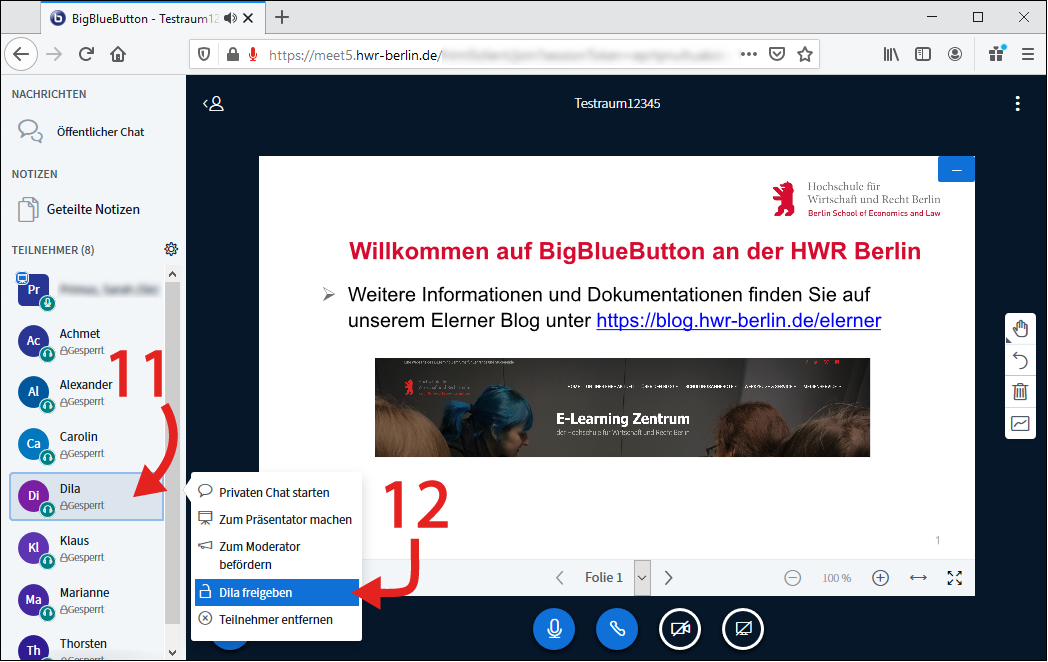Screen dimensions: 1048x662
Task: Select Dila freigeben option
Action: click(x=277, y=592)
